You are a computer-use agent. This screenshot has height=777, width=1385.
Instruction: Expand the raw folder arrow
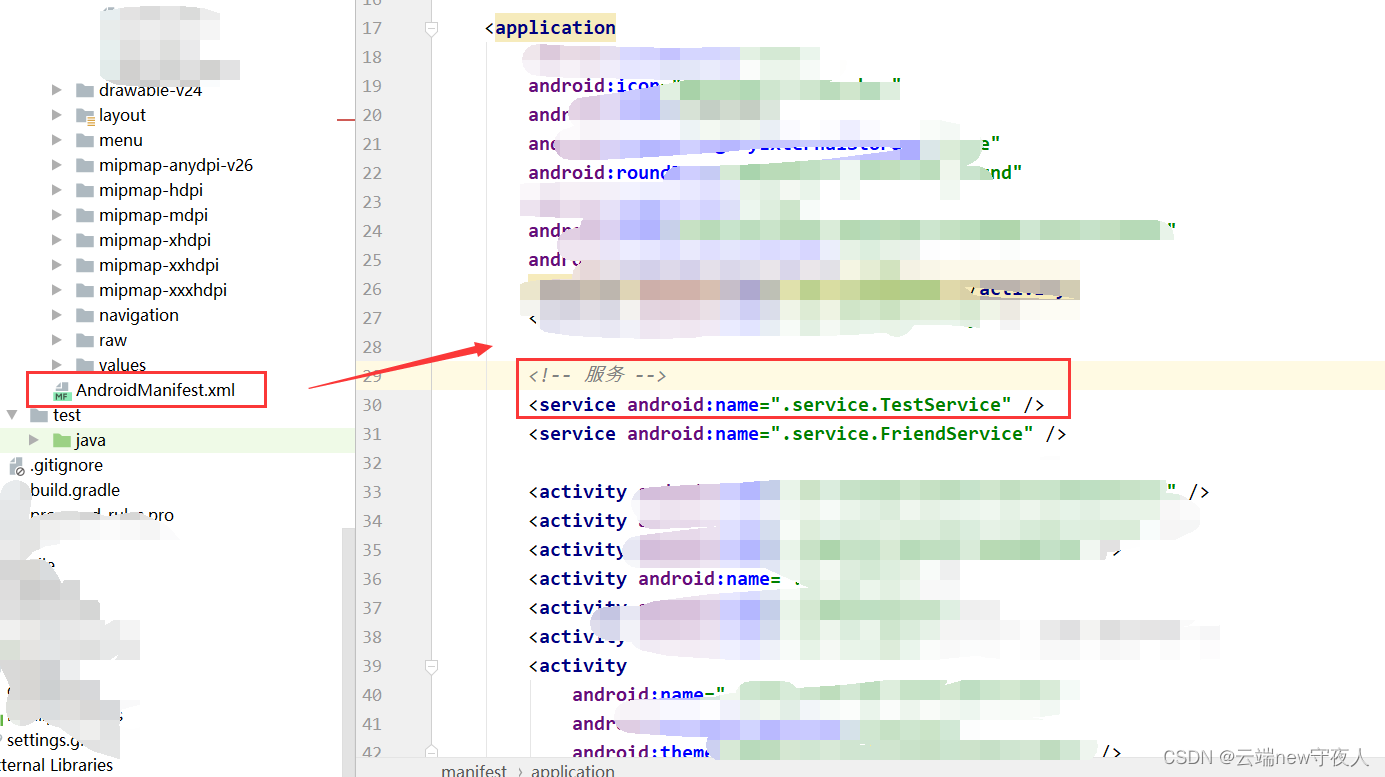[57, 340]
